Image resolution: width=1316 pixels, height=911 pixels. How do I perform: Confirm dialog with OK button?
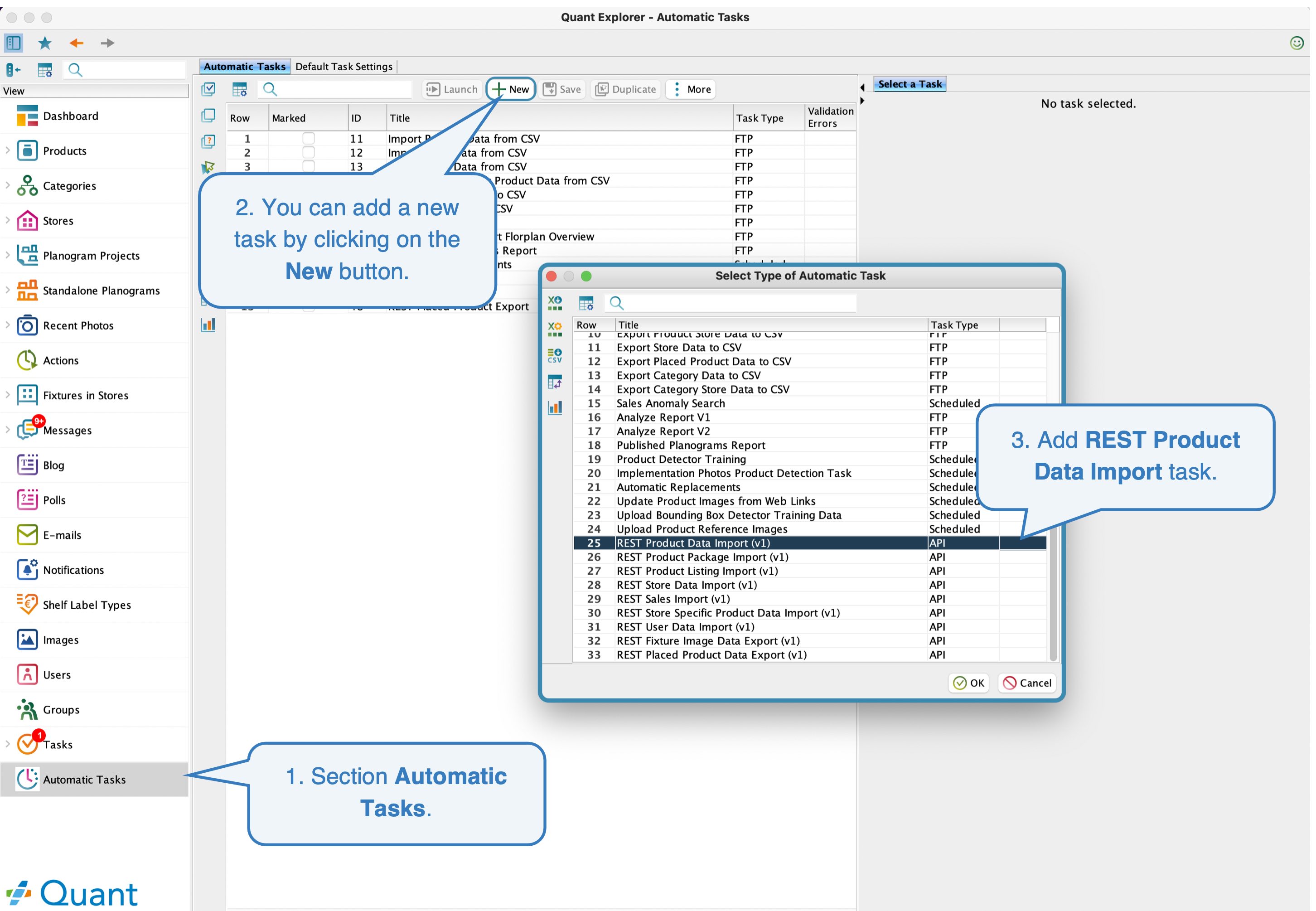coord(968,683)
